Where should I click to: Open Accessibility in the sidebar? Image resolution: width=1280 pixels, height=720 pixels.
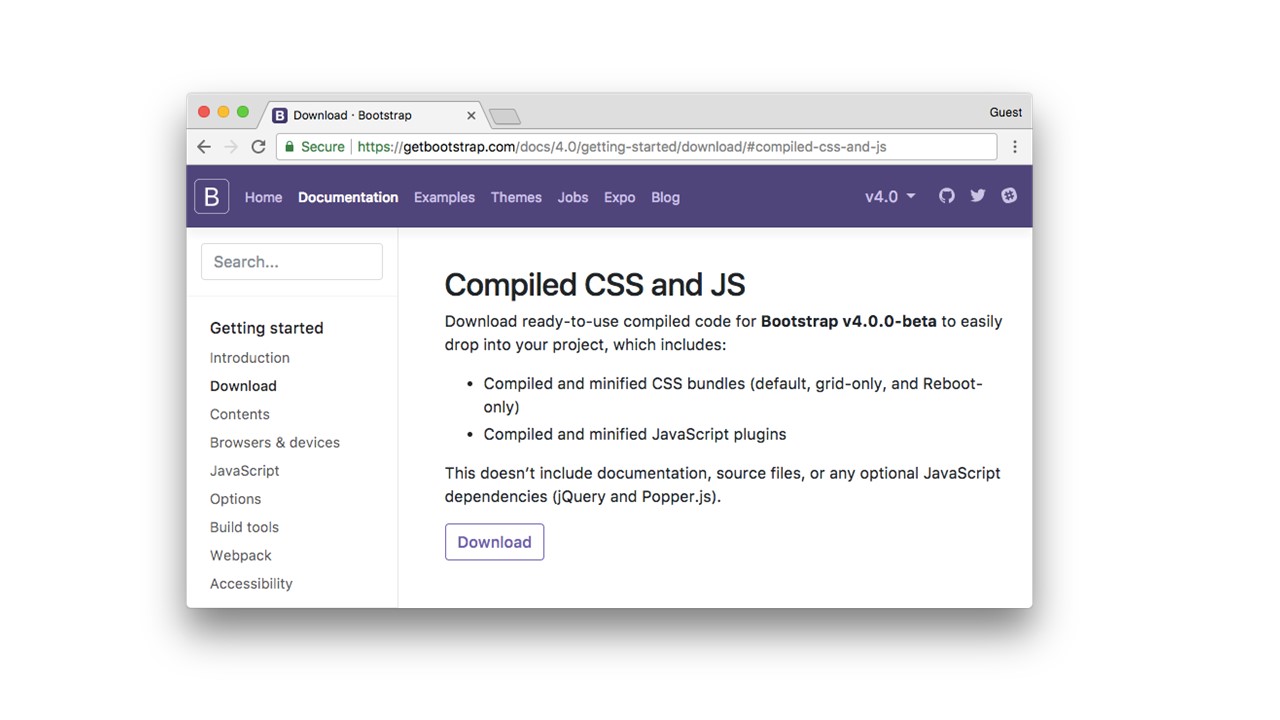251,583
